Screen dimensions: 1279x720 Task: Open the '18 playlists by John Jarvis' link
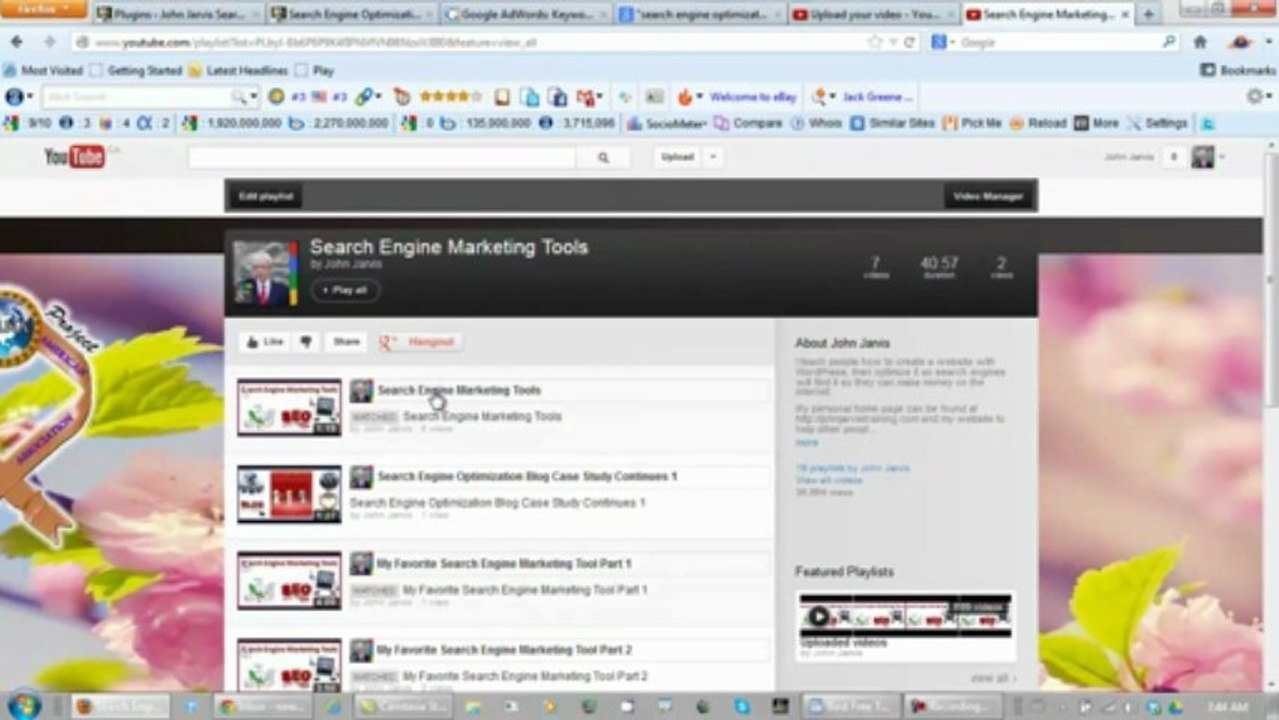(x=852, y=468)
